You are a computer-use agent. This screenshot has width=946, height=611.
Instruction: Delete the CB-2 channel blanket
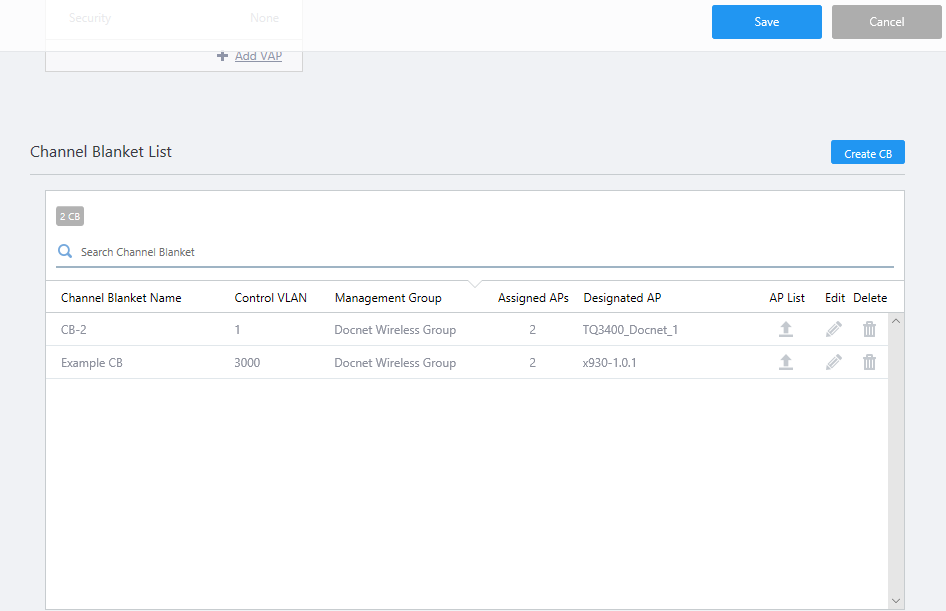pyautogui.click(x=869, y=329)
